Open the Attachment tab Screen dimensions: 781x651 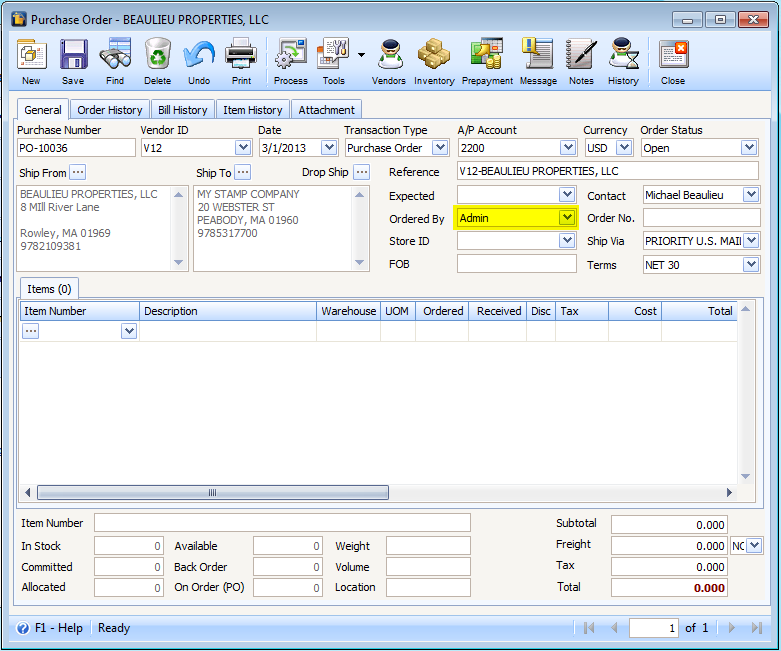(326, 110)
